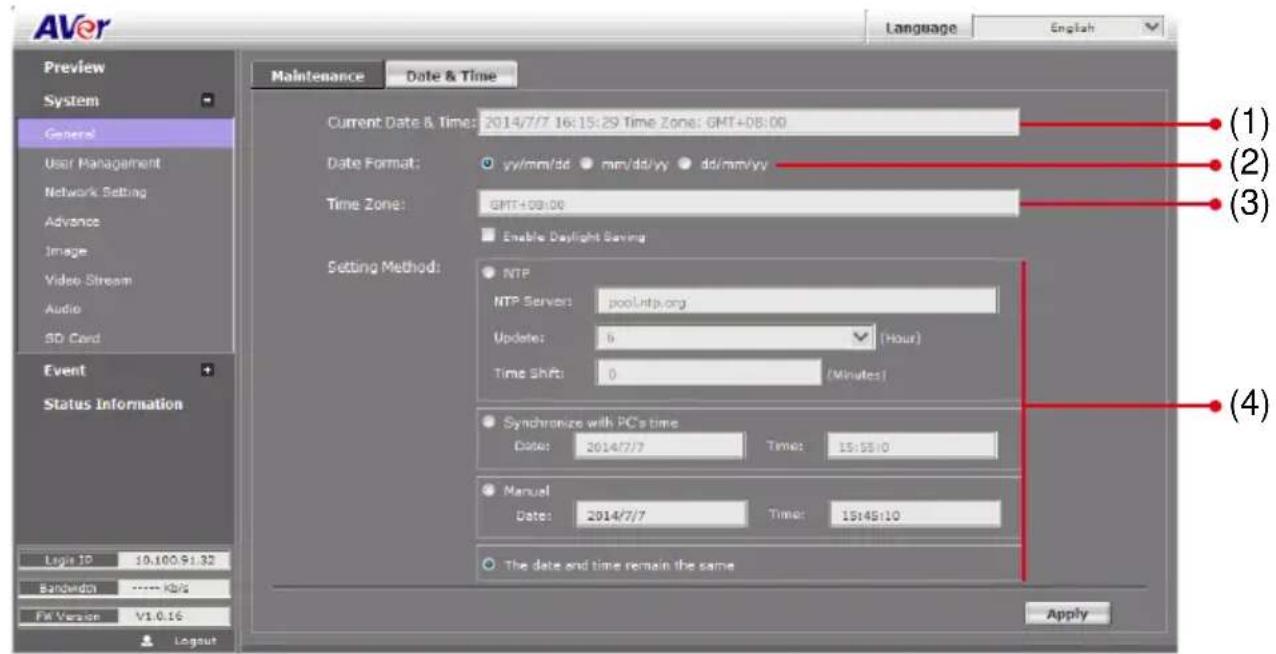The height and width of the screenshot is (654, 1276).
Task: Click the Current Date & Time field
Action: (x=748, y=123)
